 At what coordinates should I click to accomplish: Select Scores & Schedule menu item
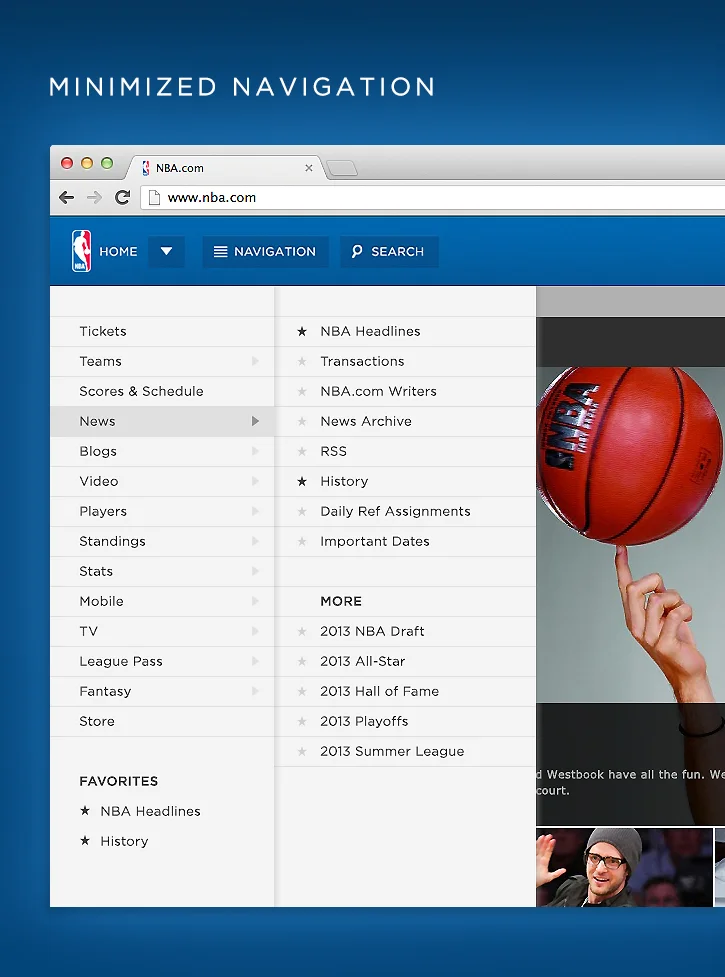(x=162, y=391)
